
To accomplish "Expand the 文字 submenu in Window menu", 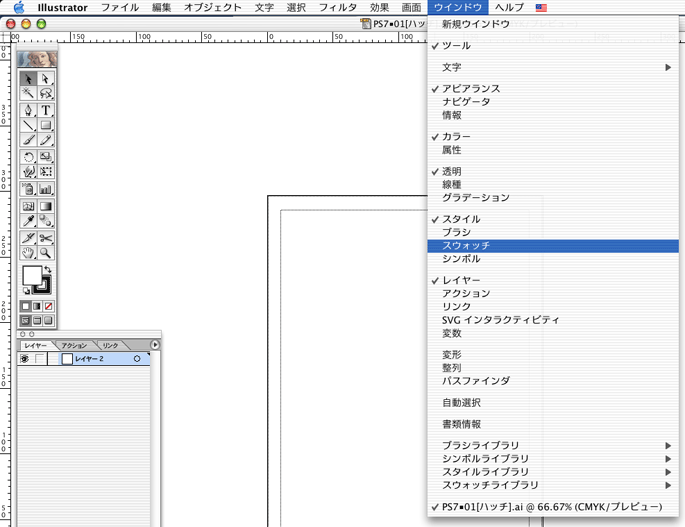I will [553, 67].
